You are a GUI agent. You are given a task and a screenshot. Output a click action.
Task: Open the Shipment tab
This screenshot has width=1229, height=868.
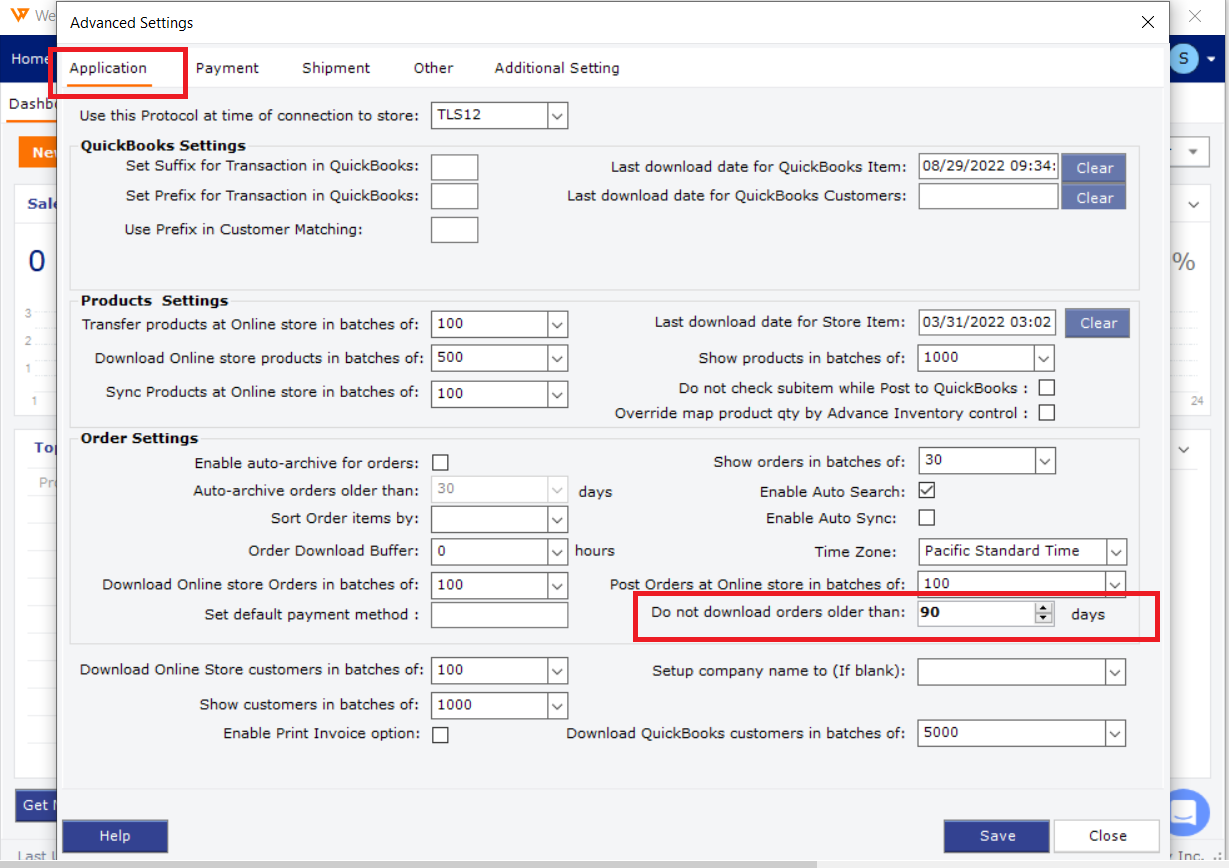(336, 68)
